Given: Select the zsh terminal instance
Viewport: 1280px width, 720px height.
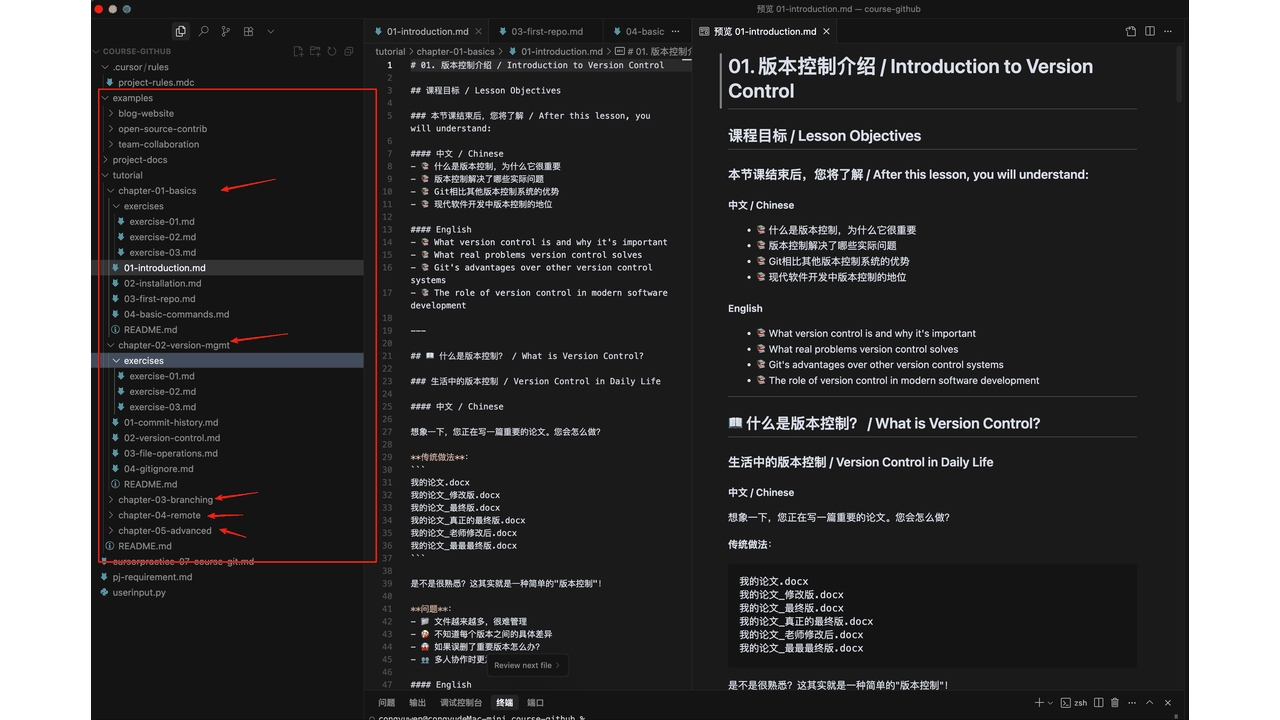Looking at the screenshot, I should 1074,703.
